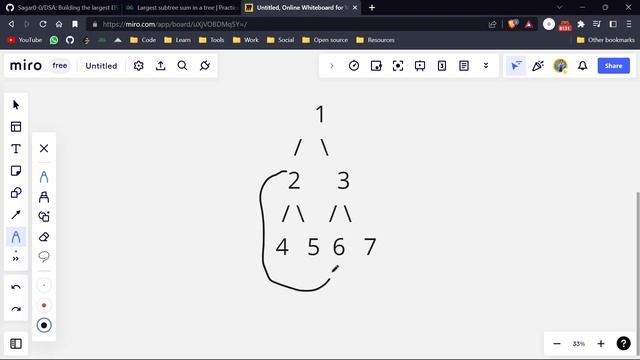Viewport: 640px width, 360px height.
Task: Export the board via upload icon
Action: (x=161, y=66)
